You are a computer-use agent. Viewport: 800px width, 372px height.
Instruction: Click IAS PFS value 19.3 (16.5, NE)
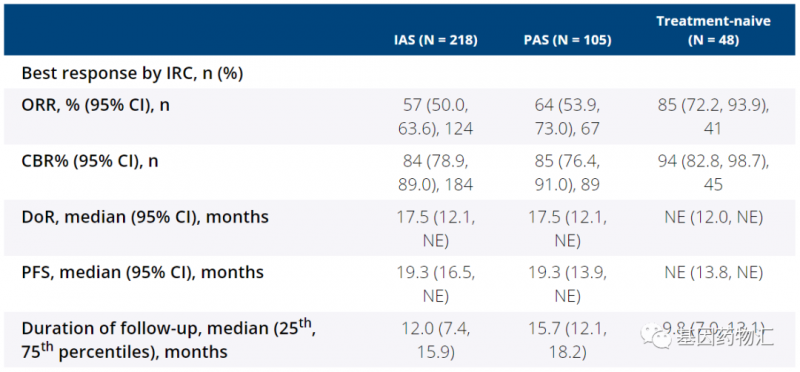tap(436, 284)
